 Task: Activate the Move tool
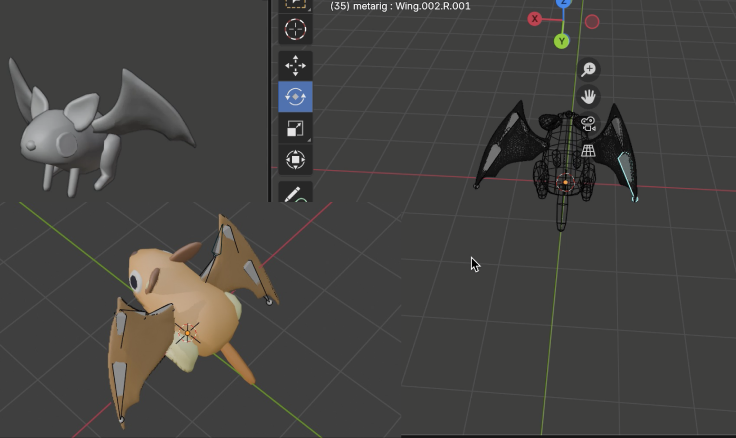(x=295, y=65)
